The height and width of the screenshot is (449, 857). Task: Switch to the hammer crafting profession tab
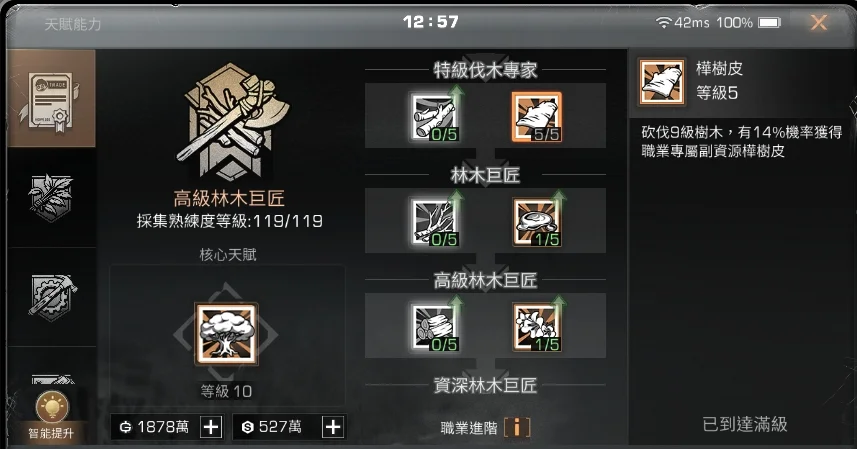tap(51, 297)
